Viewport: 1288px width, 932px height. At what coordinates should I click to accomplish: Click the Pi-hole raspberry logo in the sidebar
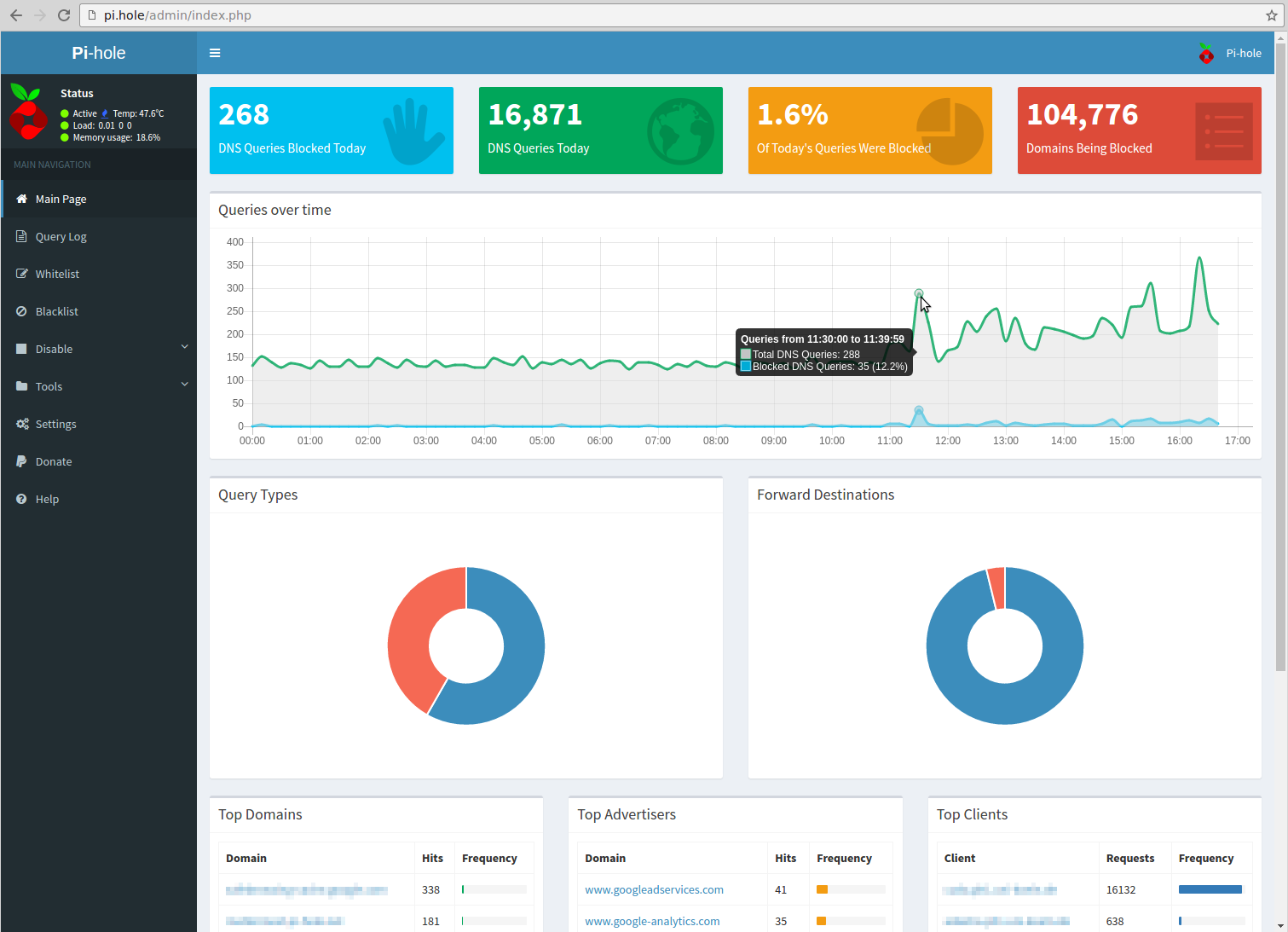pos(28,112)
